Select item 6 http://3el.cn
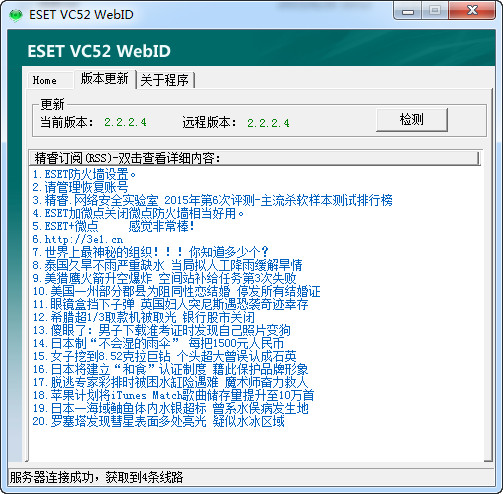 (78, 239)
